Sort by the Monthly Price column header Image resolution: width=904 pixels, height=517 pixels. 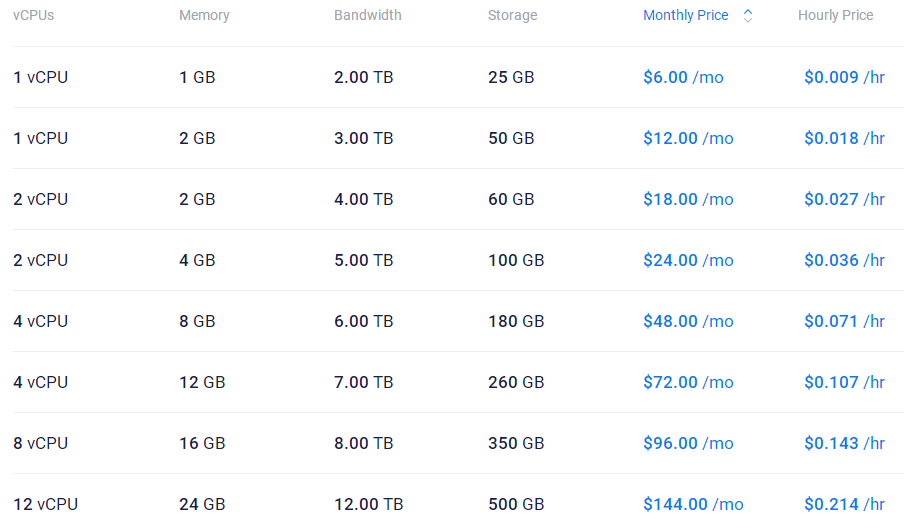686,16
